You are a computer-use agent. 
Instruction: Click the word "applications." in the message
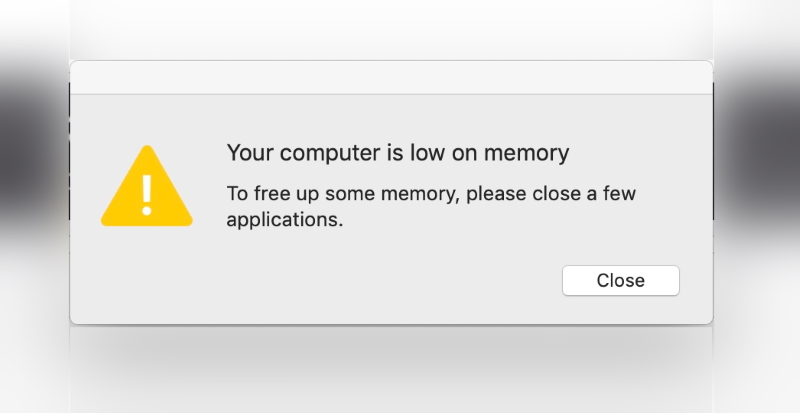tap(284, 219)
